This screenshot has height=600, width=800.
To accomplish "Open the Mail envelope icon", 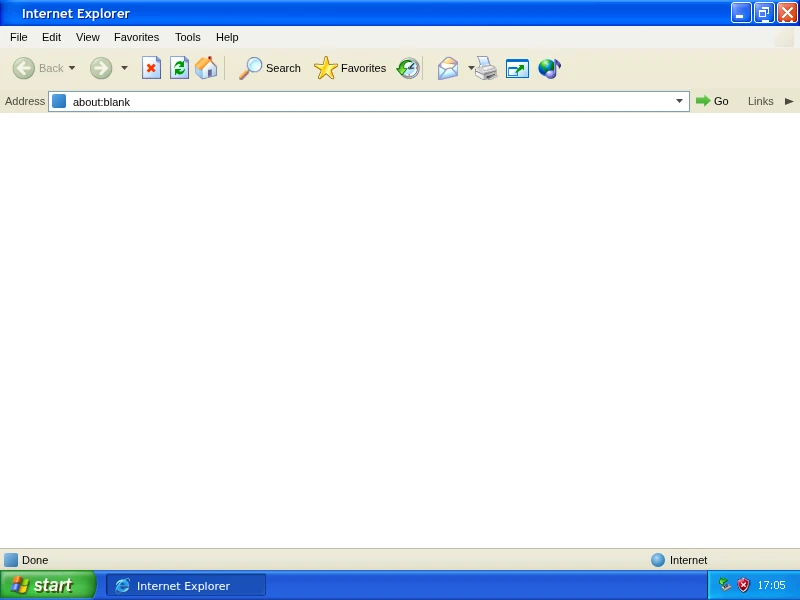I will coord(448,68).
